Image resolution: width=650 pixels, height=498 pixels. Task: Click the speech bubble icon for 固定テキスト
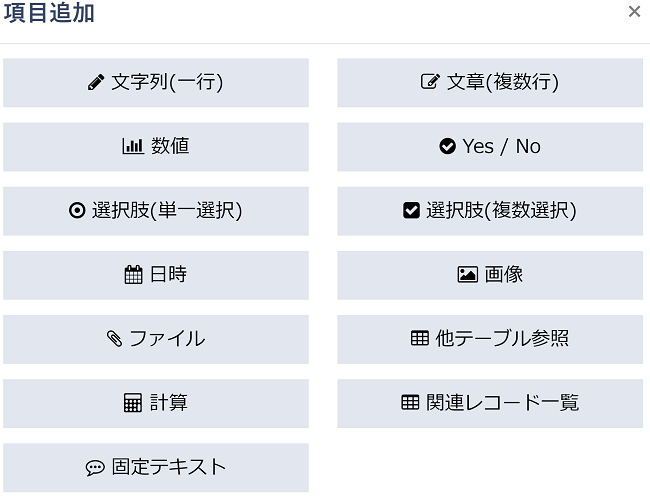pyautogui.click(x=95, y=468)
